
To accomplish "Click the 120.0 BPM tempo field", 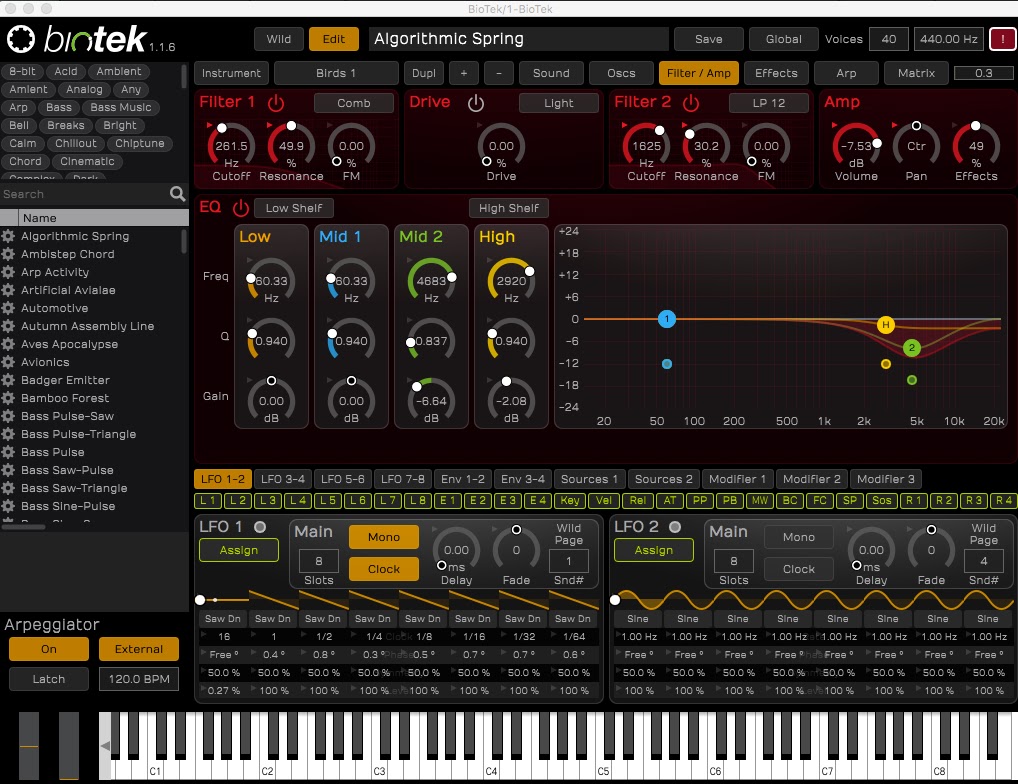I will pyautogui.click(x=139, y=679).
